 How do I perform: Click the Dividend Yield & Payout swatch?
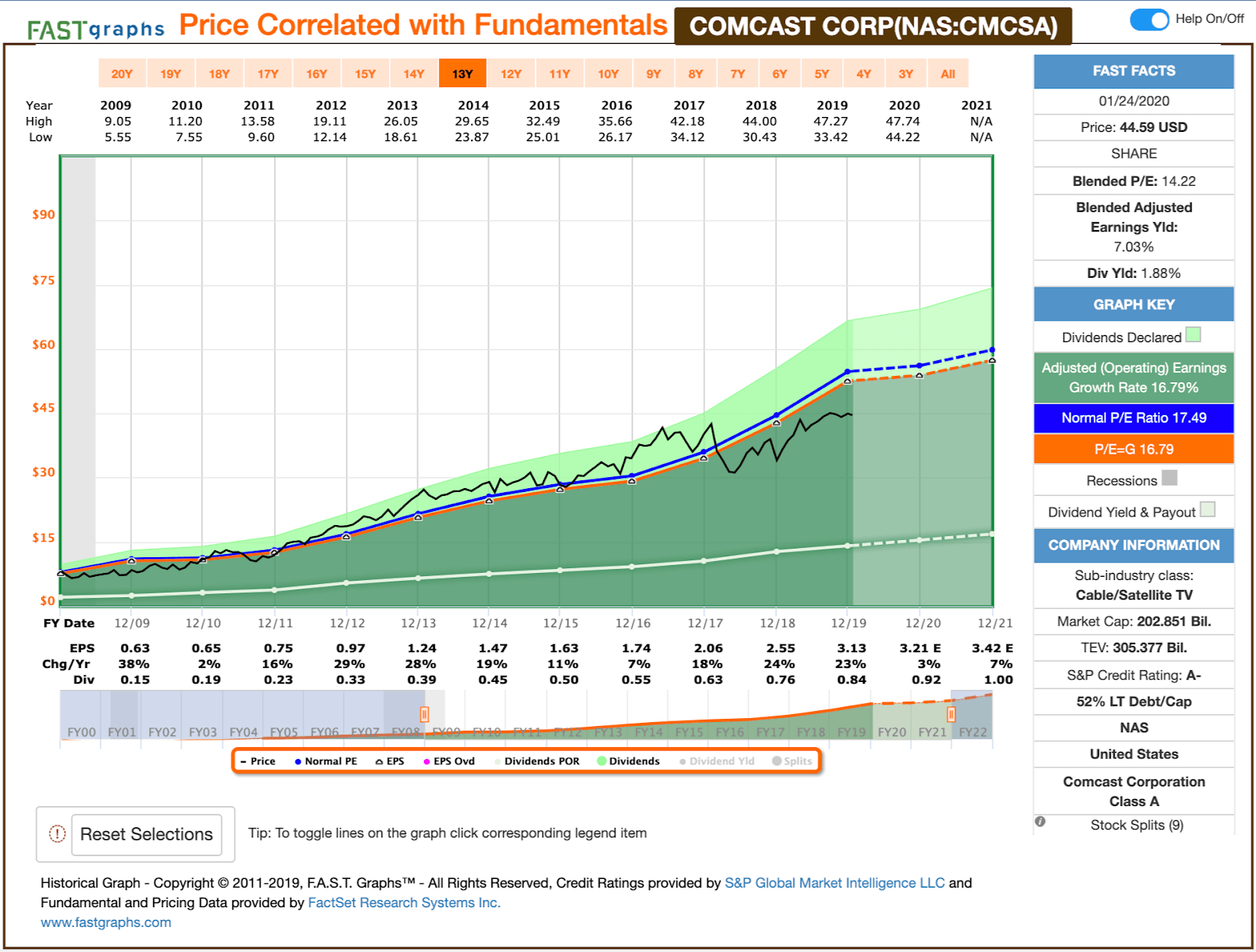click(1208, 509)
